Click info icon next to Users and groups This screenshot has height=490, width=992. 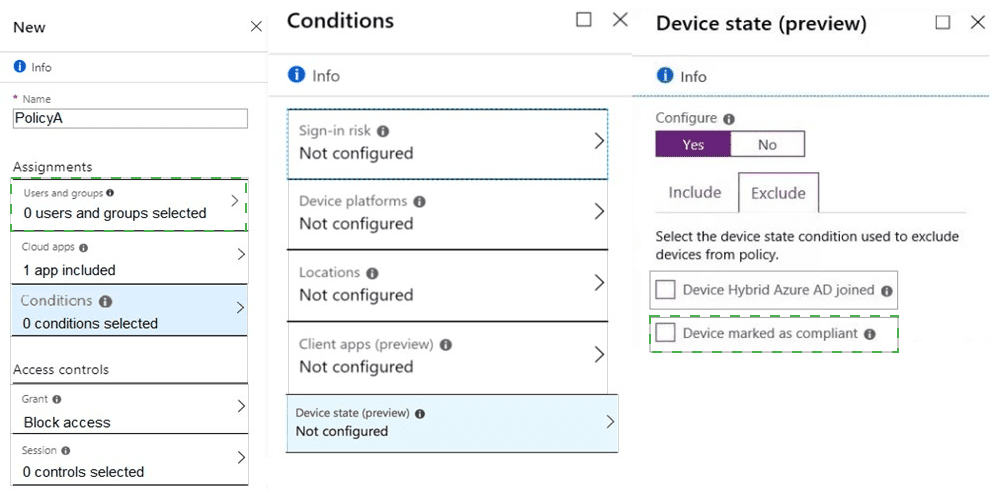(110, 193)
